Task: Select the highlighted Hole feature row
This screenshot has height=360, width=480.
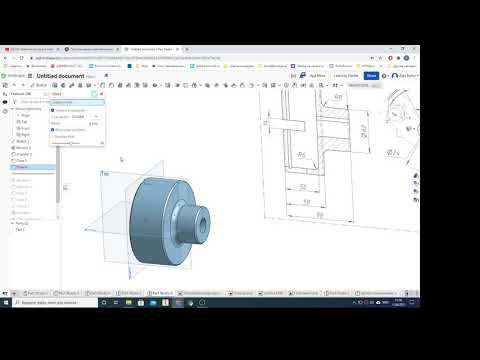Action: (x=33, y=167)
